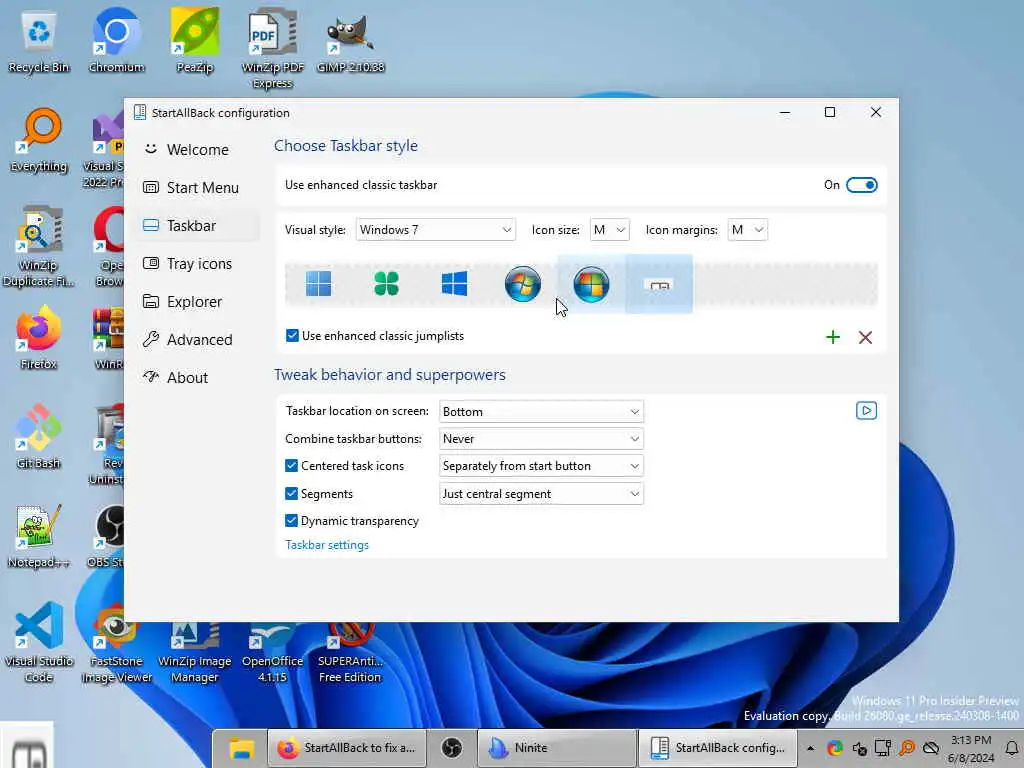This screenshot has height=768, width=1024.
Task: Go to Advanced settings
Action: (x=198, y=339)
